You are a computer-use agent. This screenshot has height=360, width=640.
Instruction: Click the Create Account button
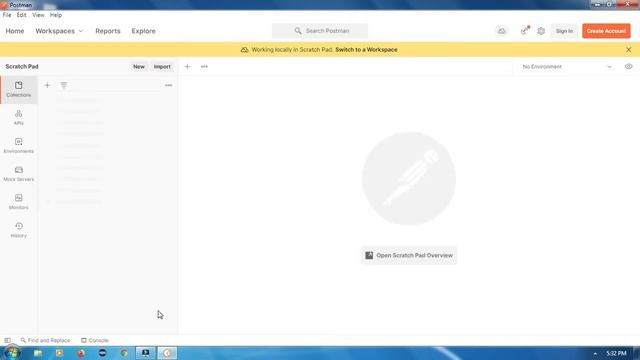point(606,31)
